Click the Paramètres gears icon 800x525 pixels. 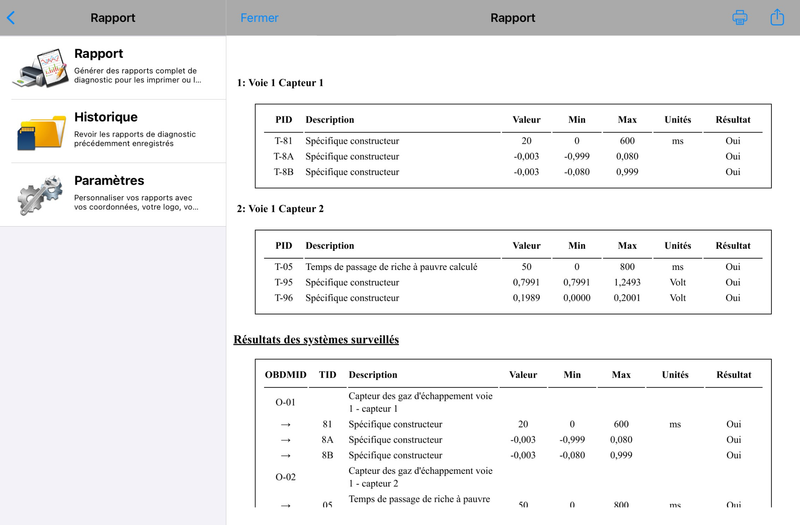(x=41, y=195)
